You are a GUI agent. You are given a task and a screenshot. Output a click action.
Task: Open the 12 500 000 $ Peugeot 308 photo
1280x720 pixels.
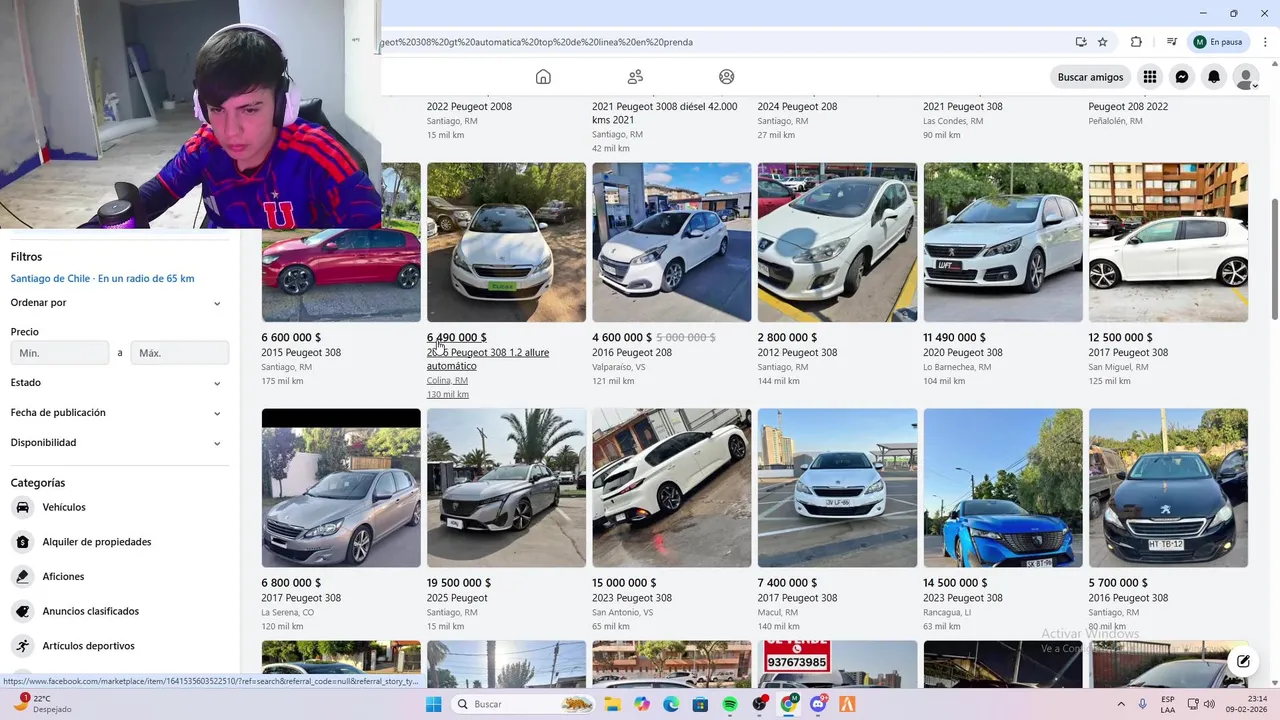tap(1168, 242)
